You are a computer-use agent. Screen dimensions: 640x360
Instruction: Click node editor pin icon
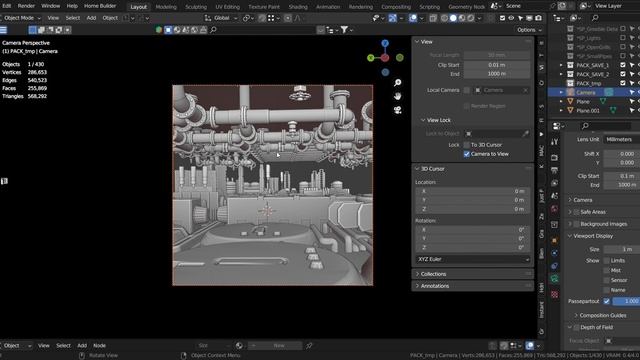pos(309,345)
